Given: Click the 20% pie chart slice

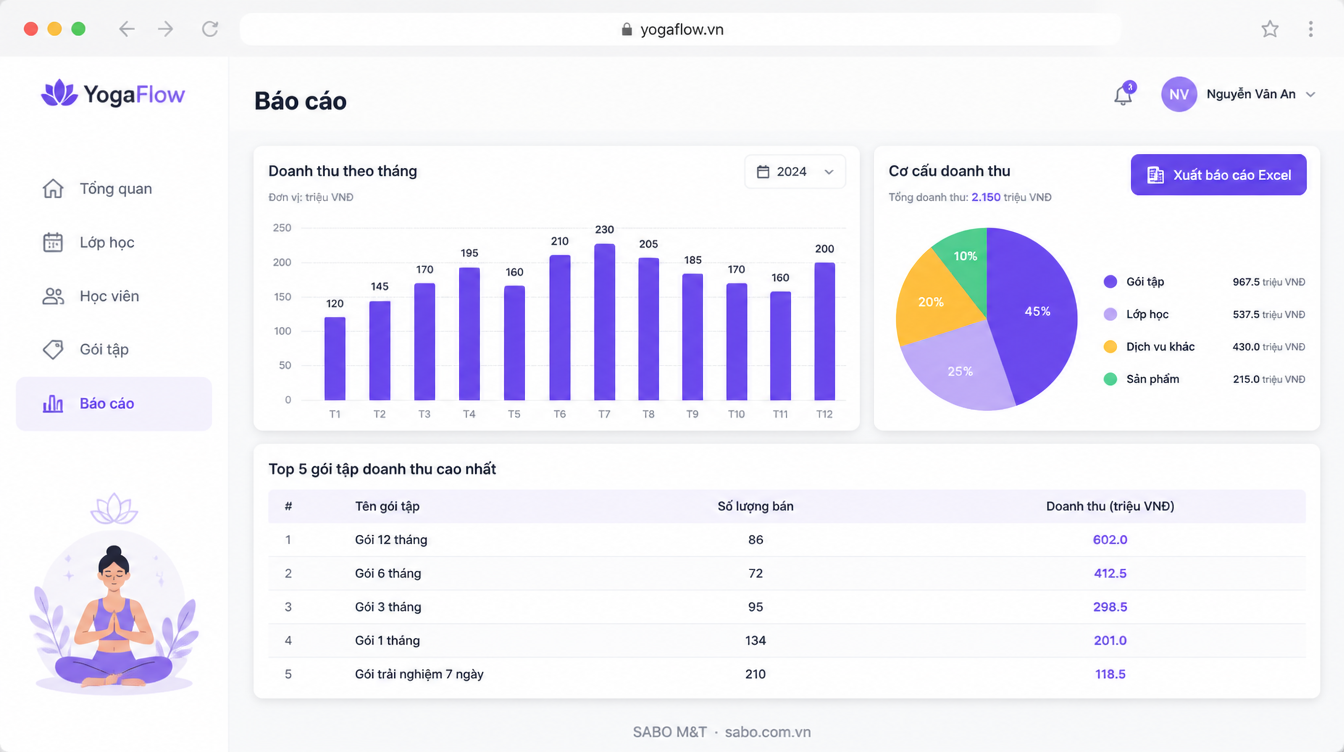Looking at the screenshot, I should (x=930, y=301).
